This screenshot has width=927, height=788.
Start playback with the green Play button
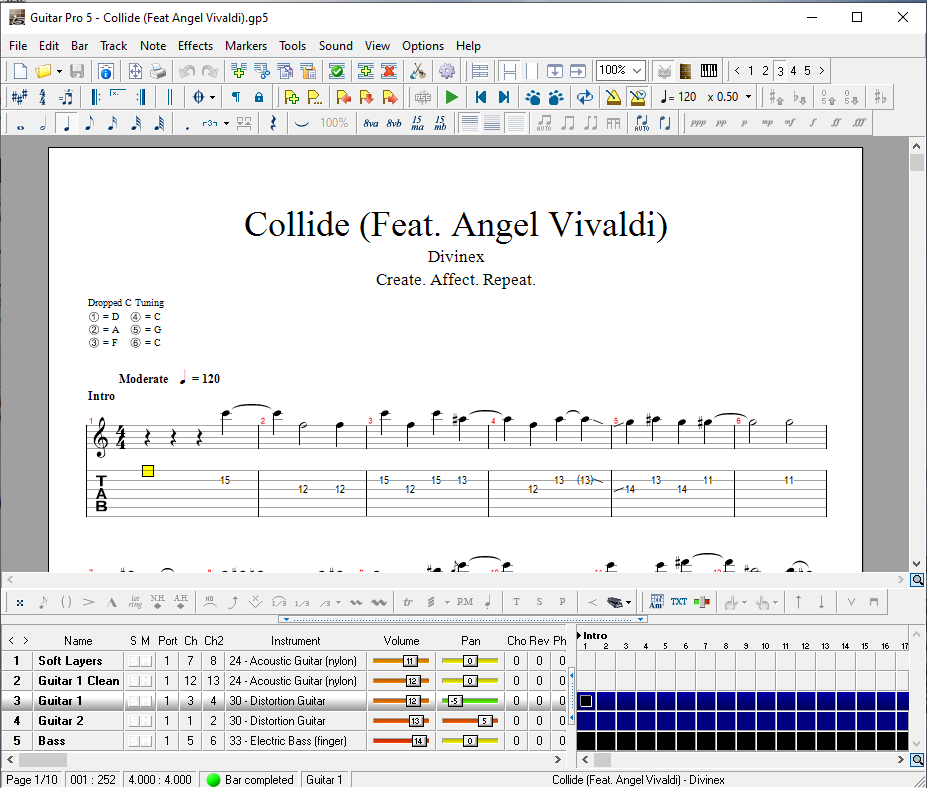pos(452,97)
